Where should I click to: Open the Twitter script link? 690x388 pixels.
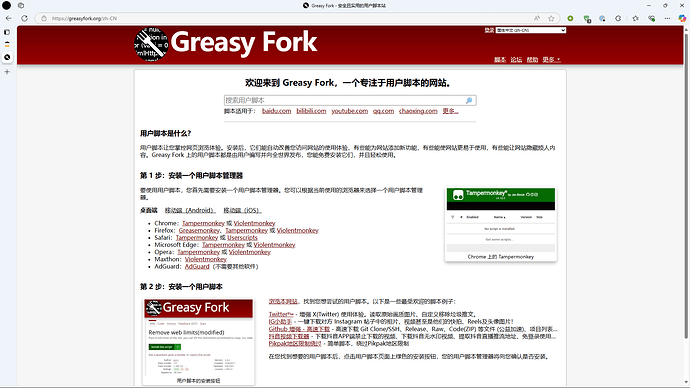tap(281, 315)
